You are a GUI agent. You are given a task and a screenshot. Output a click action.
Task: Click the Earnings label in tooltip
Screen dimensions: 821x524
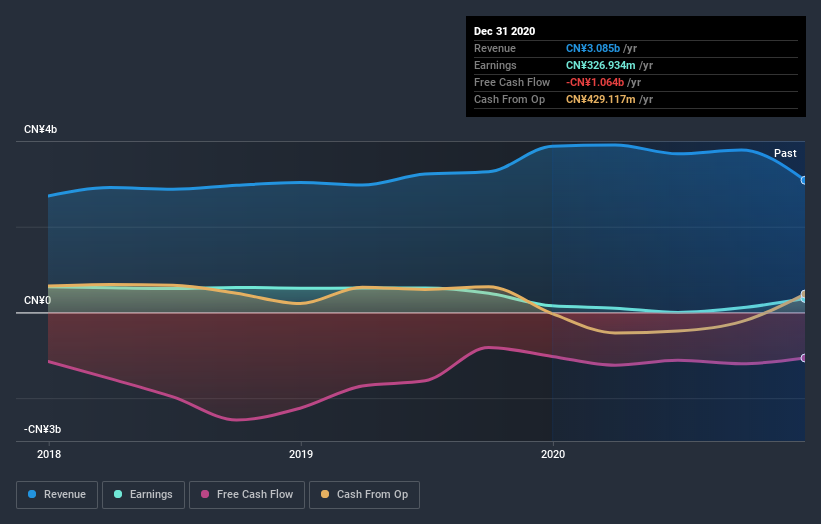pyautogui.click(x=495, y=65)
